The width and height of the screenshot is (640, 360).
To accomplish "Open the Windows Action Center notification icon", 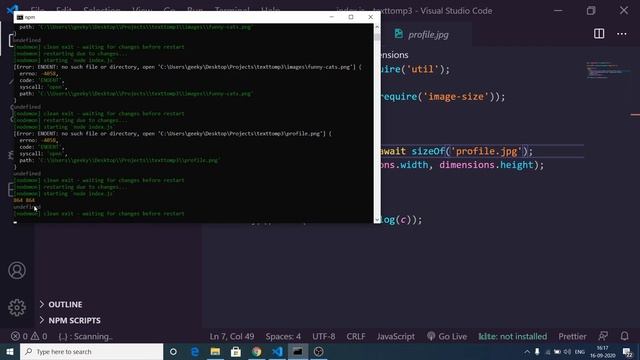I will (627, 352).
